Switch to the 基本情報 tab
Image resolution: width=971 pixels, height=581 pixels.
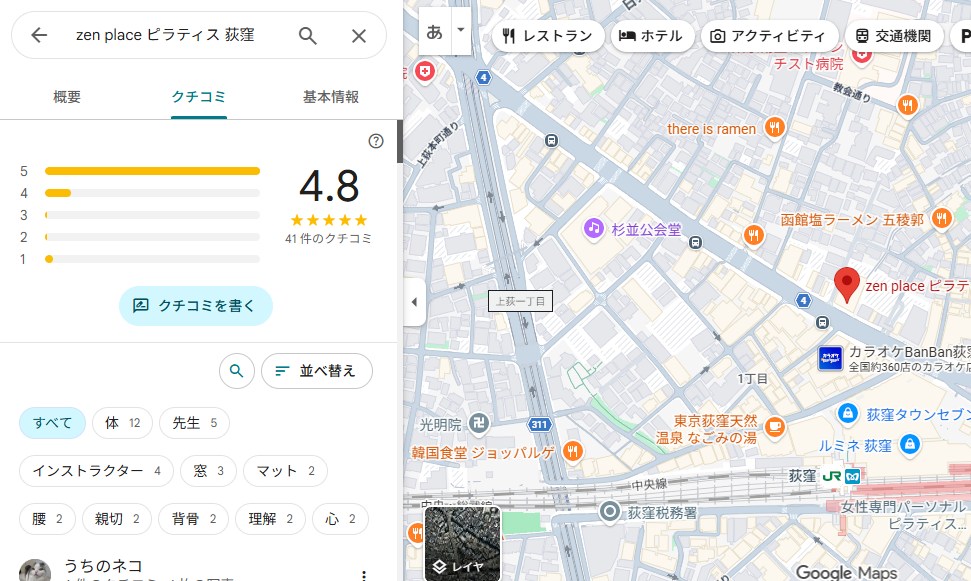point(331,97)
